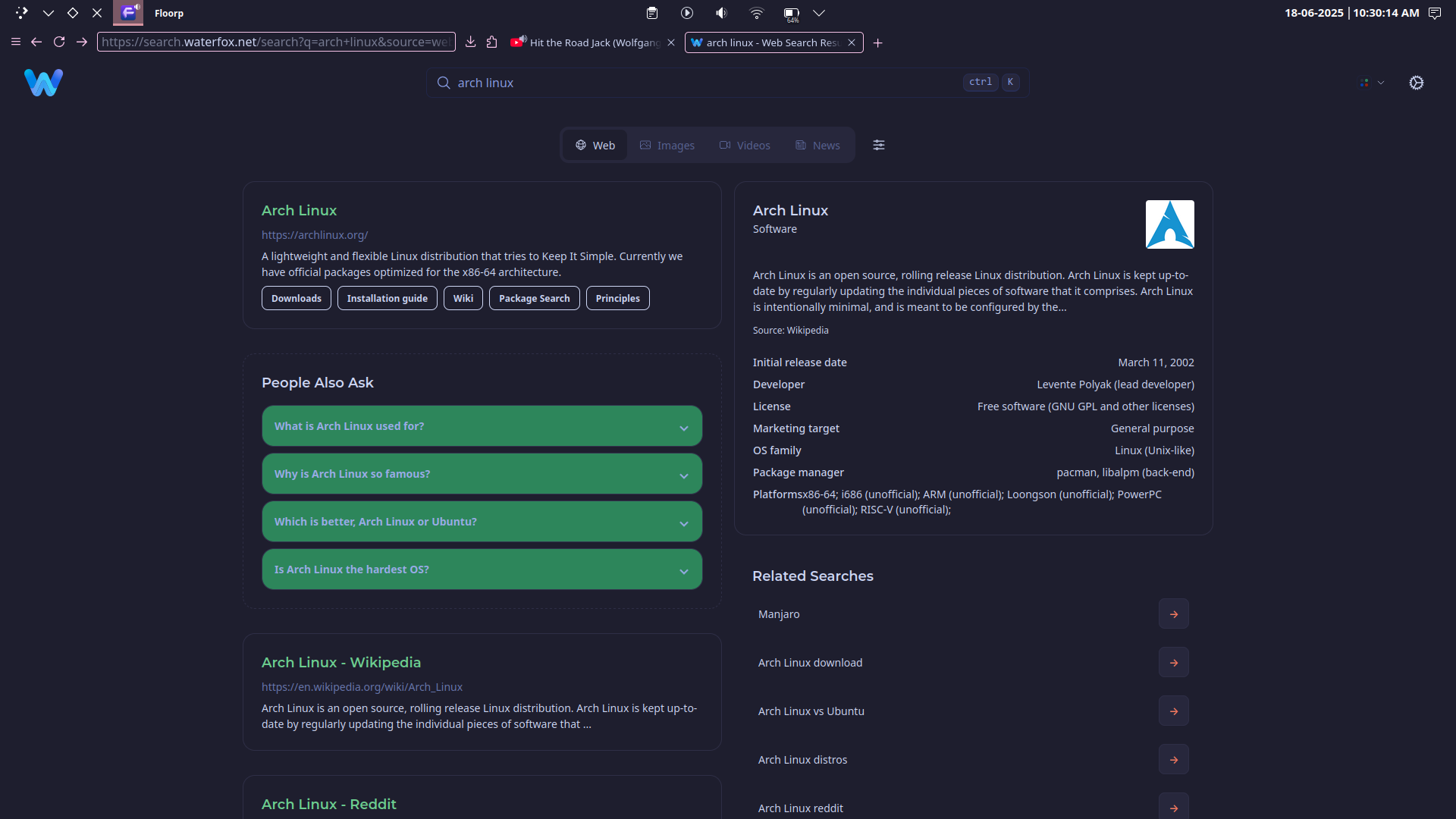Open the downloads icon in the toolbar
This screenshot has width=1456, height=819.
(470, 42)
